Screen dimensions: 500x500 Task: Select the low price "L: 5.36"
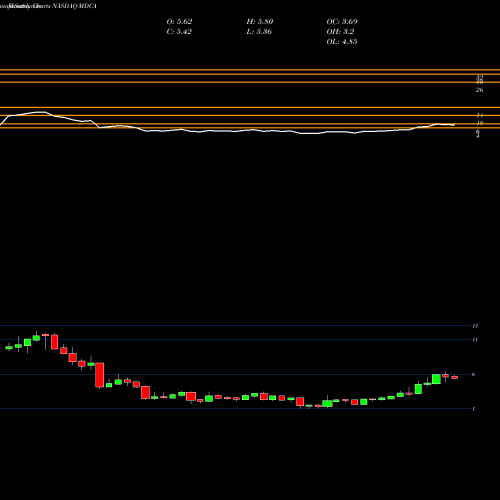(259, 32)
